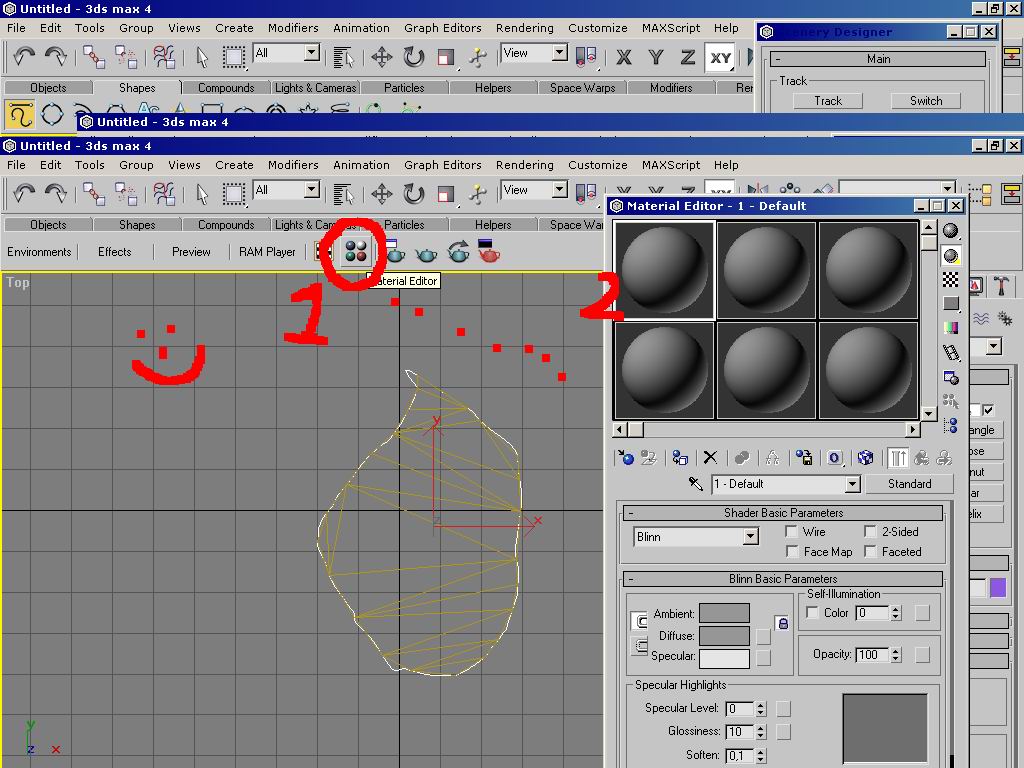Toggle Ambient-Diffuse lock button
The image size is (1024, 768).
point(782,624)
